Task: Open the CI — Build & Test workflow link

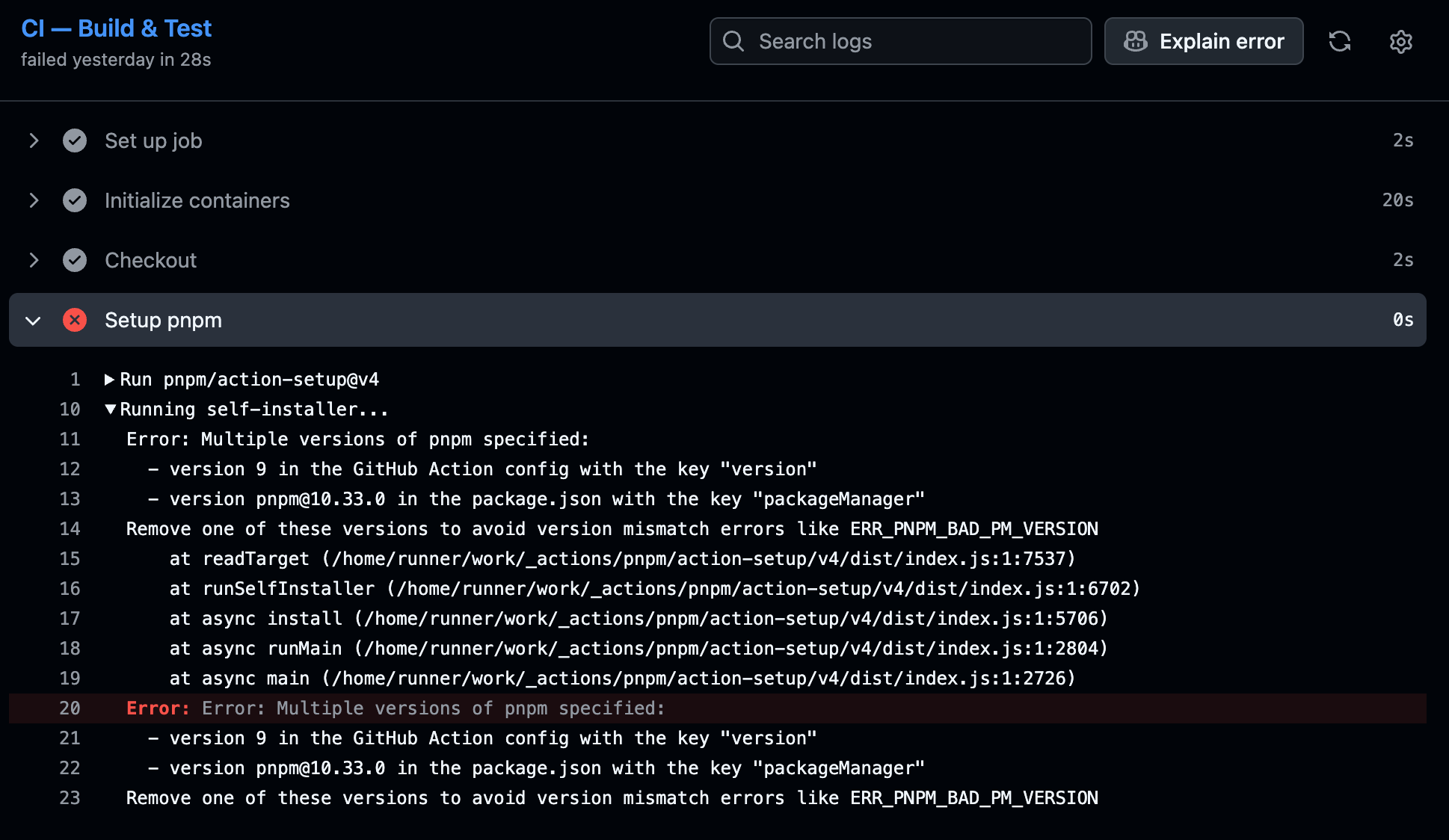Action: coord(116,28)
